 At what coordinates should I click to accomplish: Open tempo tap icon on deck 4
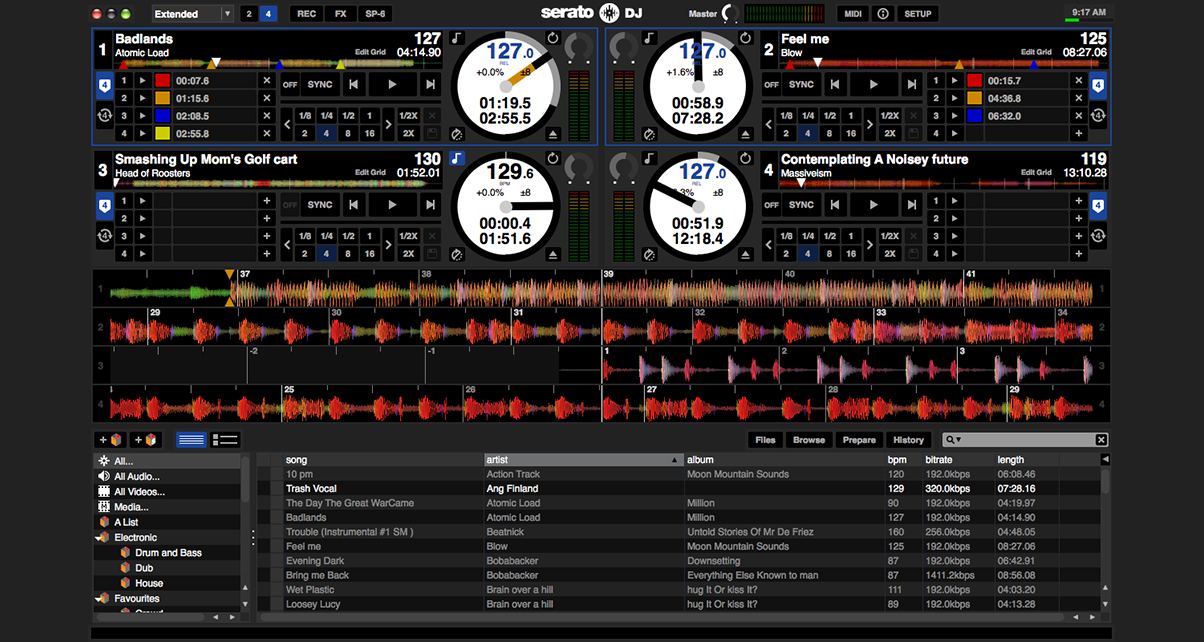[x=649, y=254]
